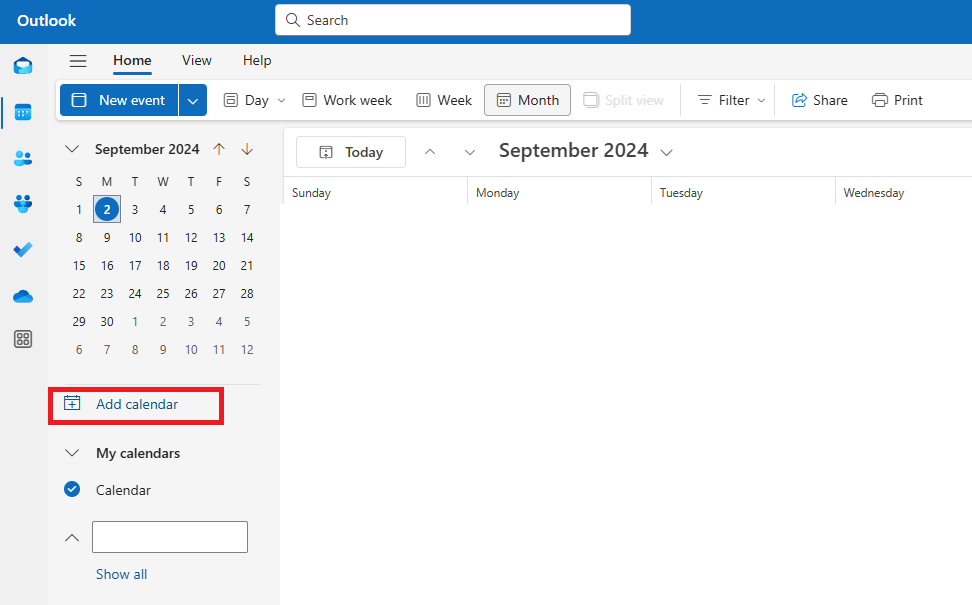Image resolution: width=972 pixels, height=605 pixels.
Task: Open Mail from the left sidebar
Action: tap(22, 66)
